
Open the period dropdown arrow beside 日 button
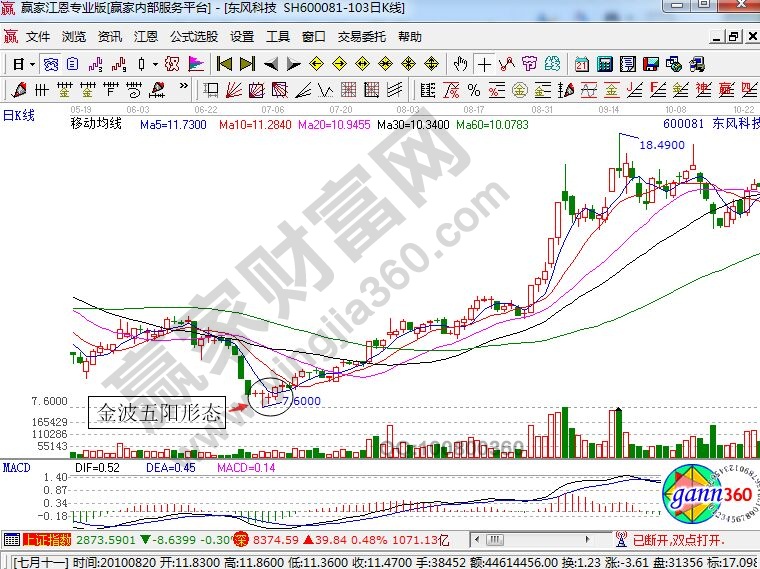coord(32,64)
